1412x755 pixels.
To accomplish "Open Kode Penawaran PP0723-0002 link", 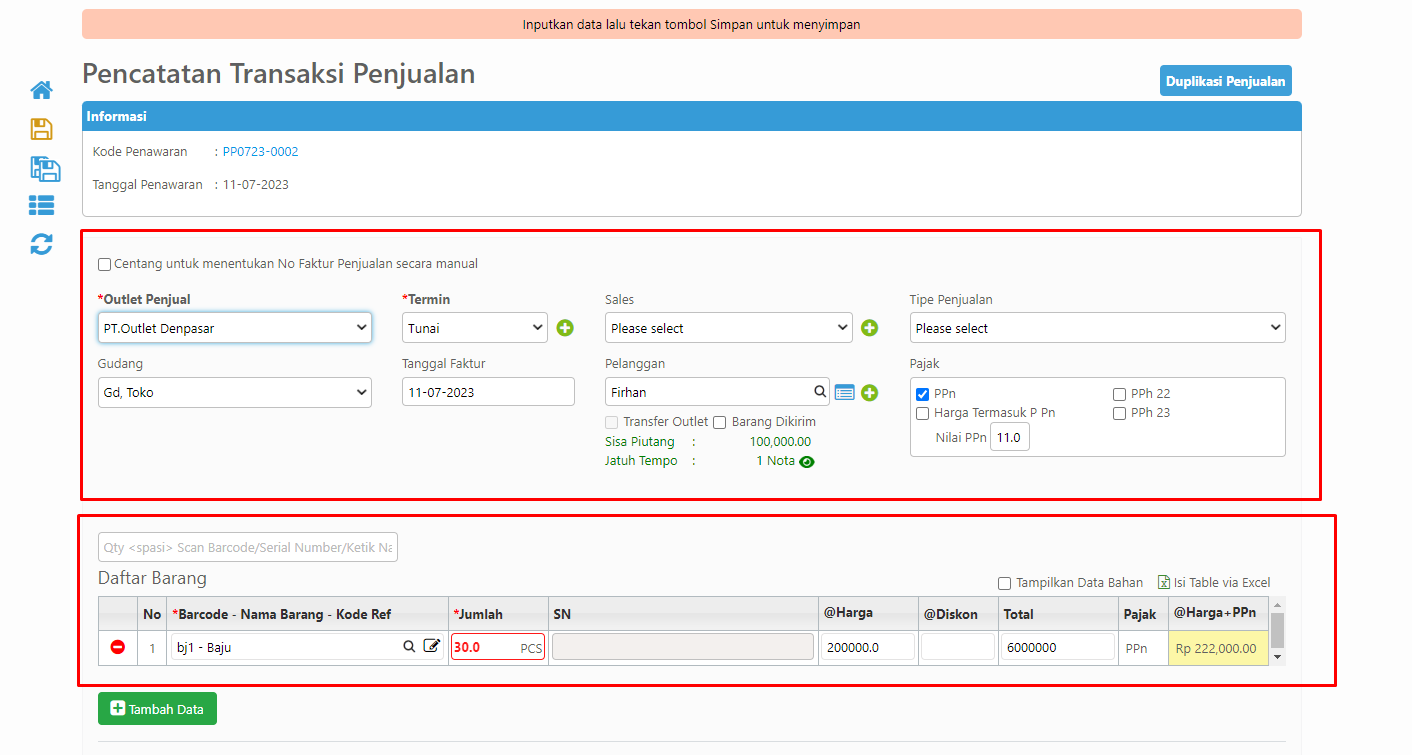I will (260, 152).
